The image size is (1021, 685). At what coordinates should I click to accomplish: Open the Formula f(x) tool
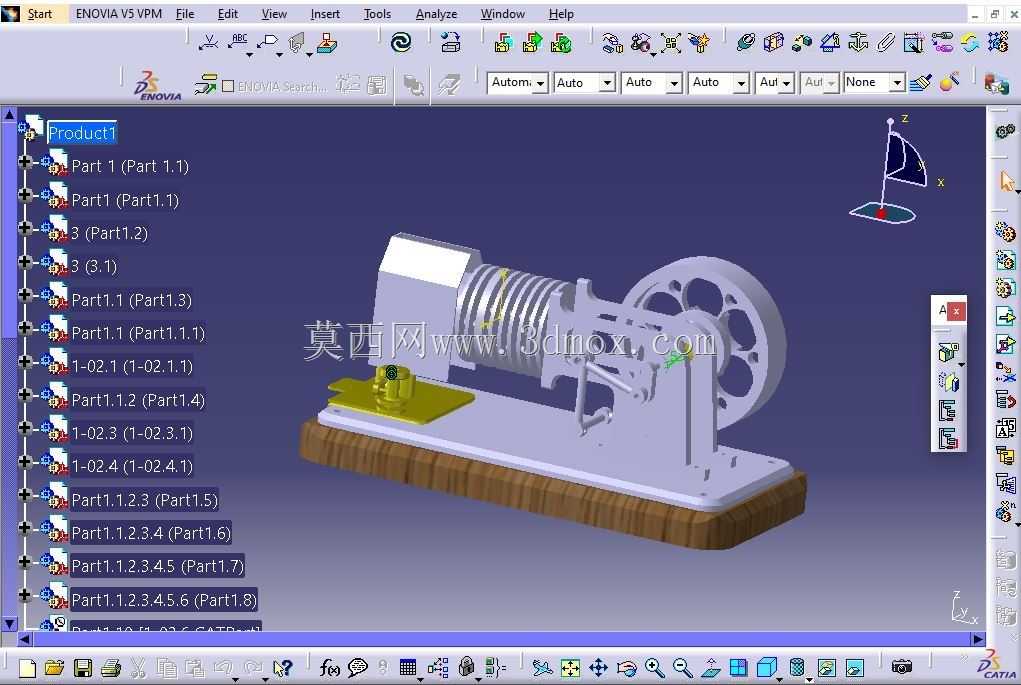click(x=329, y=667)
